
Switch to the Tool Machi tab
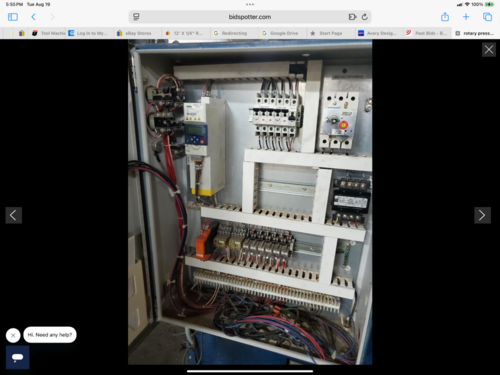coord(49,33)
